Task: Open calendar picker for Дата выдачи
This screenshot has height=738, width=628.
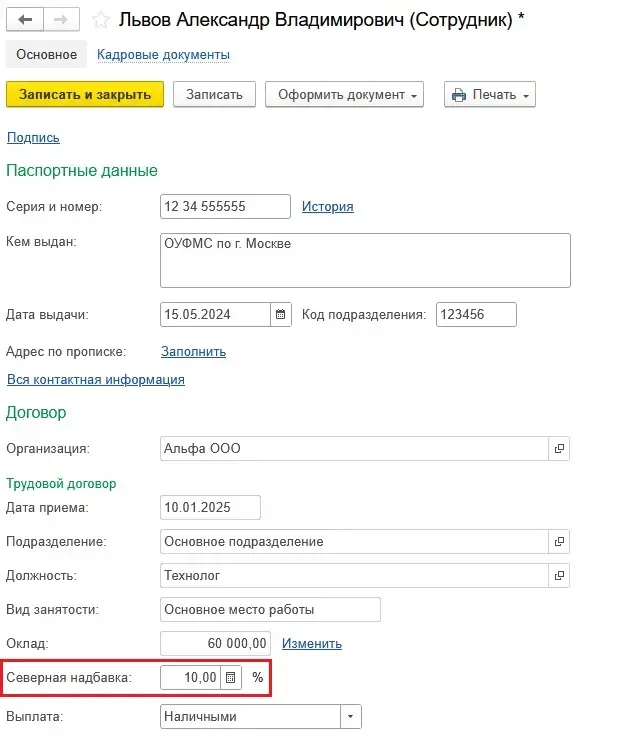Action: (x=281, y=314)
